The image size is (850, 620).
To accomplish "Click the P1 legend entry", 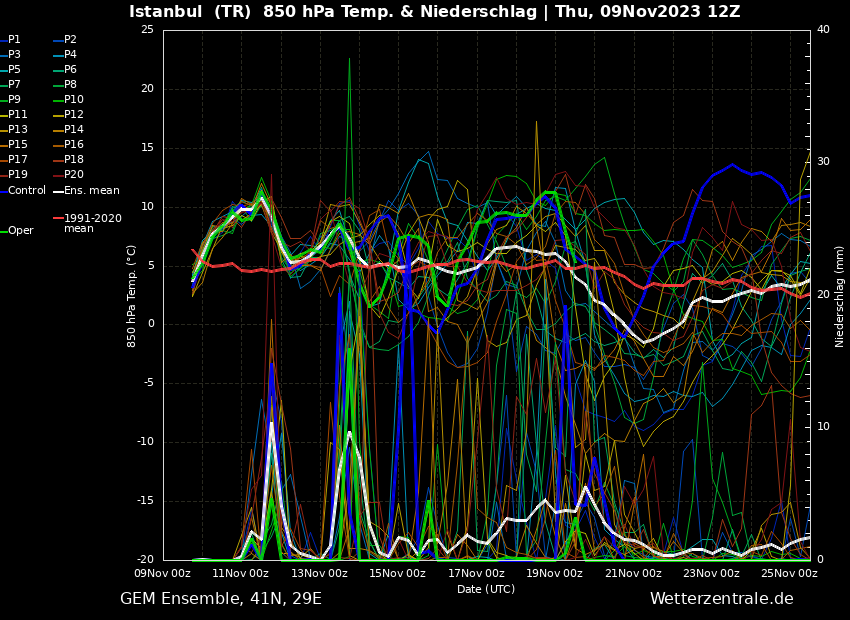I will click(x=11, y=40).
